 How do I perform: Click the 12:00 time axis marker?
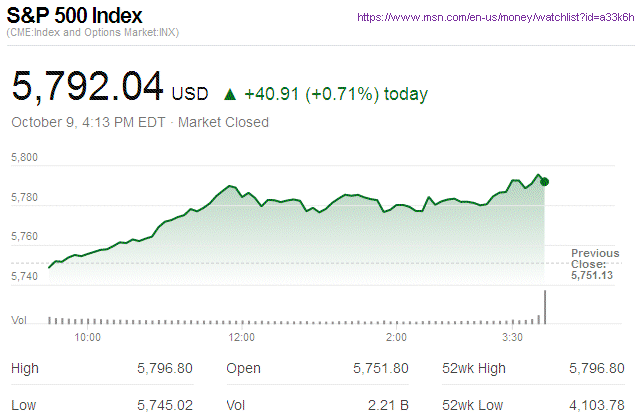tap(242, 338)
